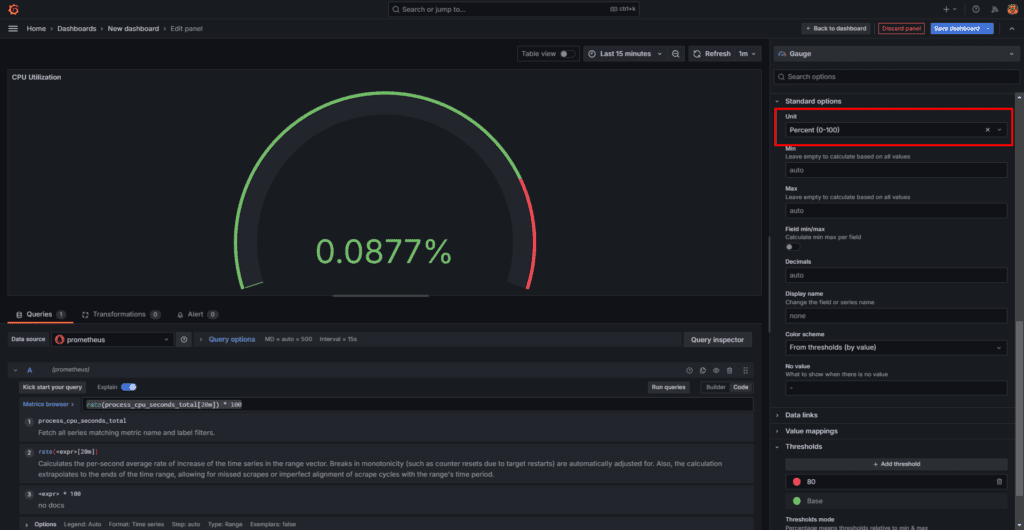Click the magnifier in Search options box
Screen dimensions: 1024x530
(x=781, y=77)
